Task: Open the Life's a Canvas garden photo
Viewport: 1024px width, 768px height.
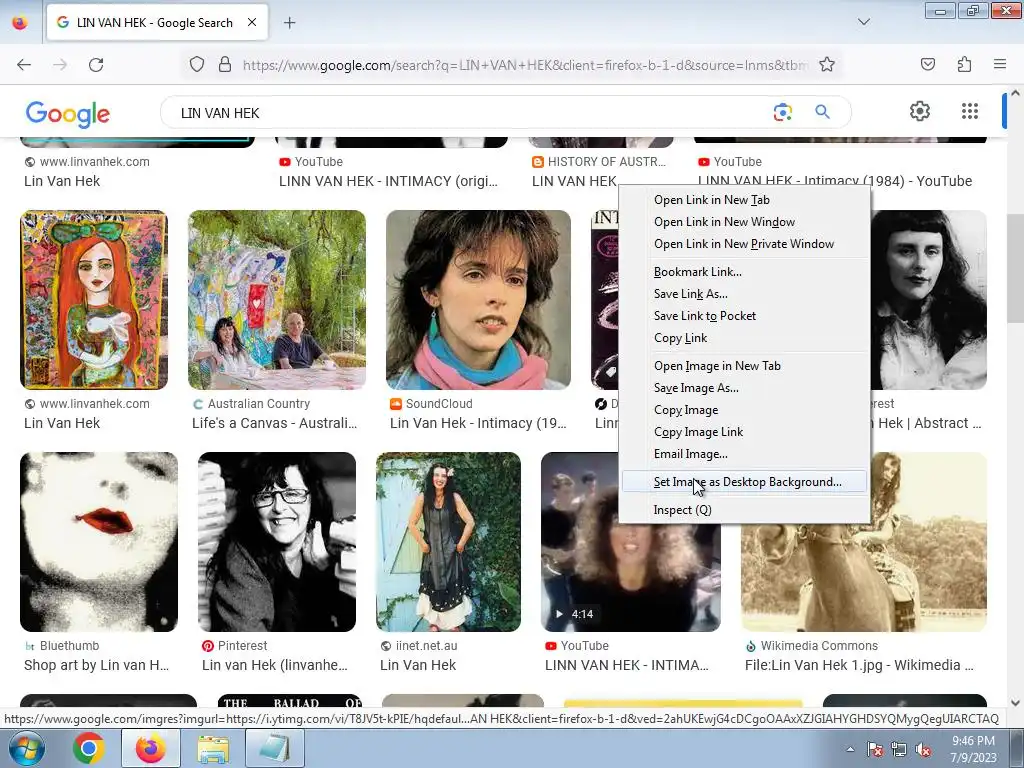Action: pyautogui.click(x=277, y=300)
